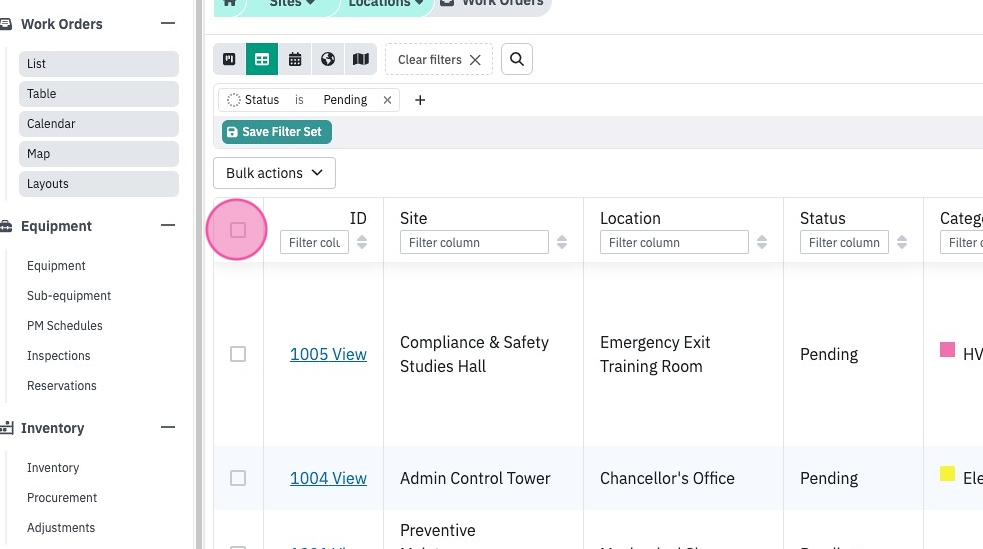
Task: Click the Equipment sidebar section icon
Action: (x=6, y=226)
